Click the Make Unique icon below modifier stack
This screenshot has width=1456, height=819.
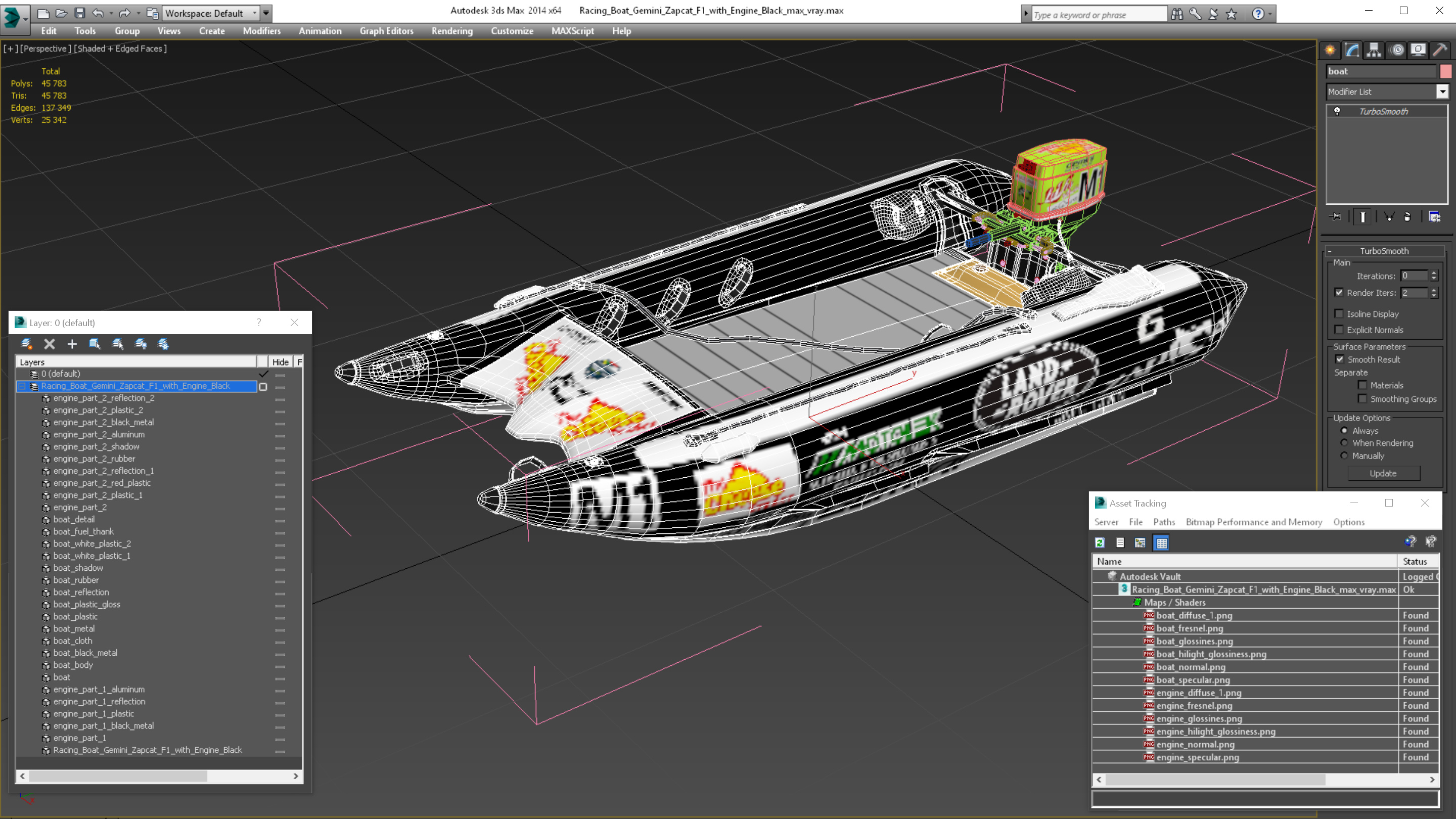(1389, 216)
